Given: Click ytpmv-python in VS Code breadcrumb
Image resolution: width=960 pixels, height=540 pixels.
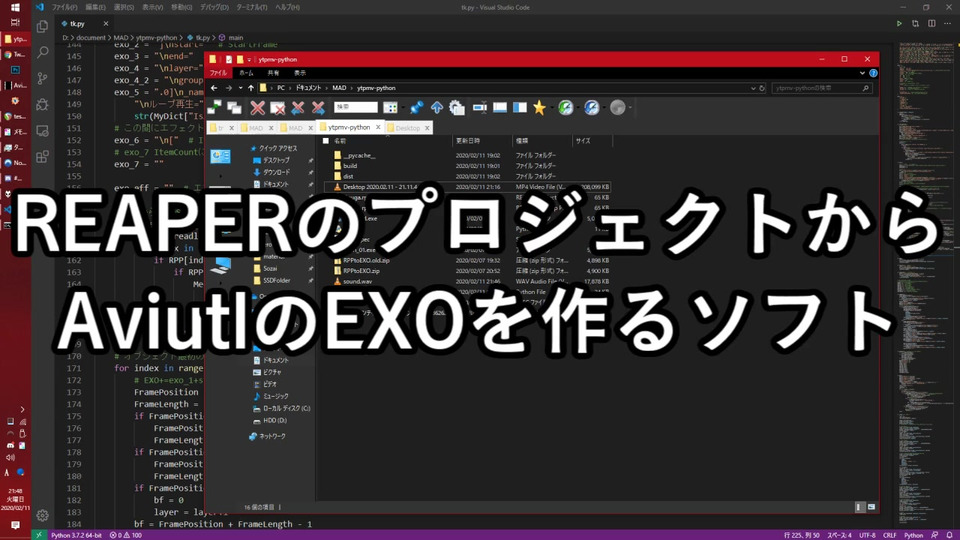Looking at the screenshot, I should [156, 37].
